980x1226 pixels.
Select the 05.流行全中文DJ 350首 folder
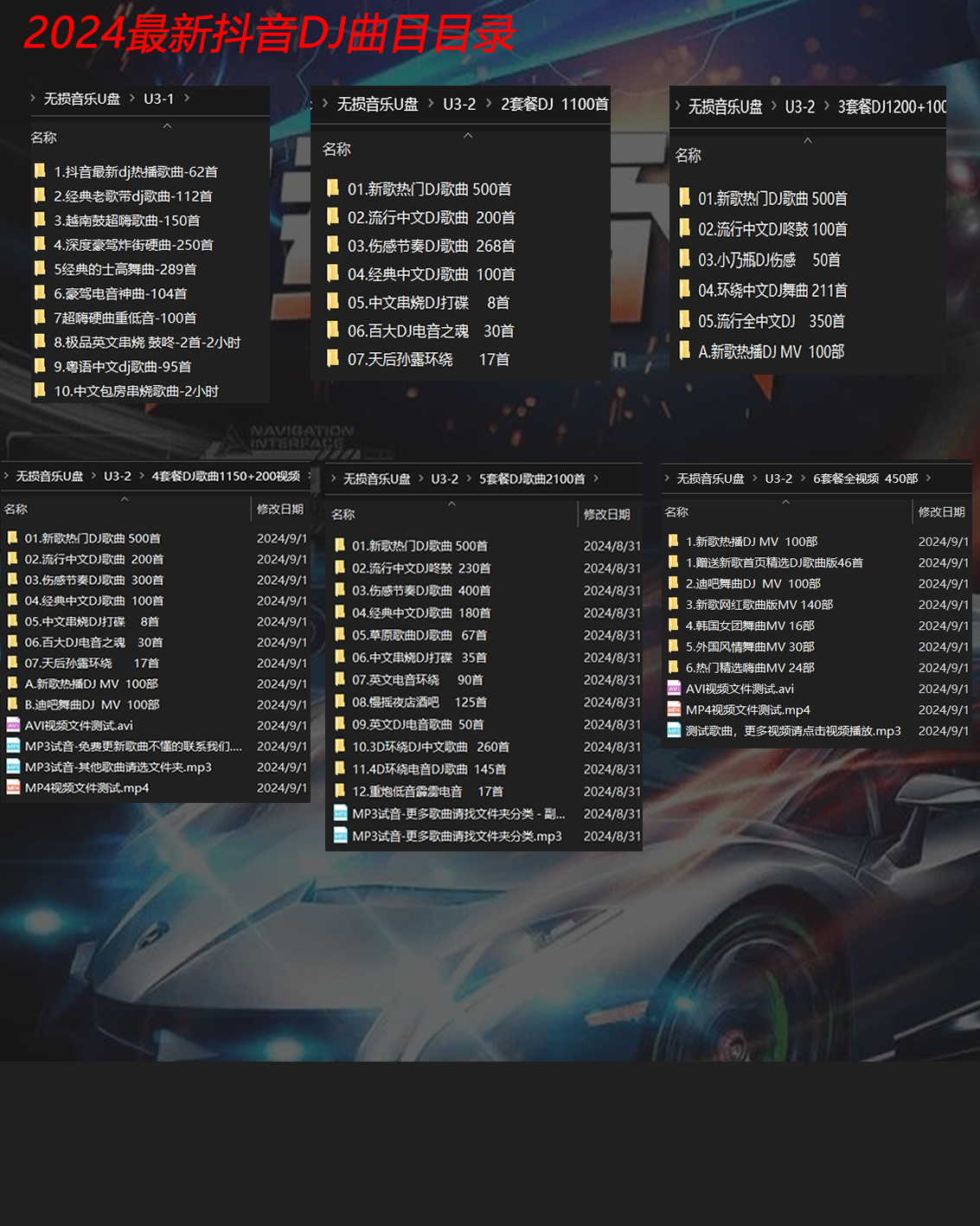771,321
